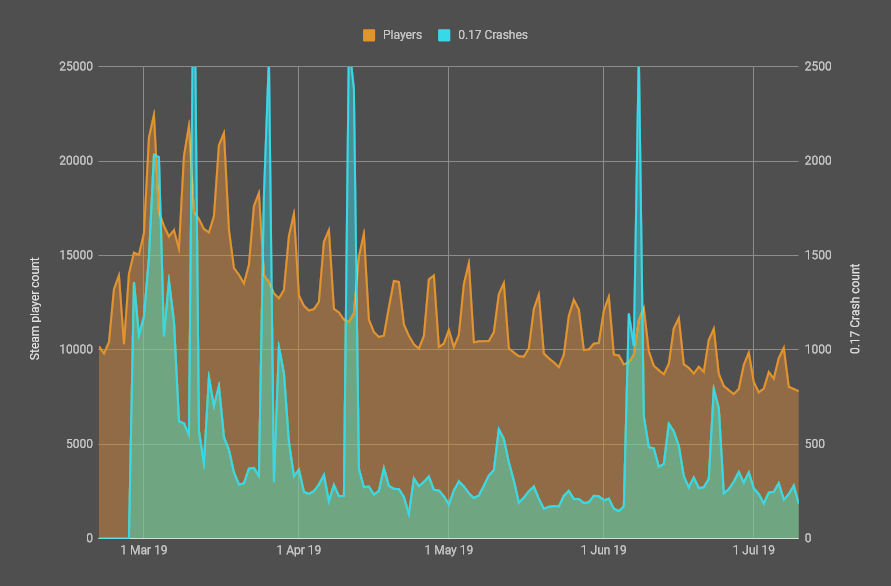Click the 2000 tick on the right axis
The width and height of the screenshot is (891, 586).
[819, 161]
